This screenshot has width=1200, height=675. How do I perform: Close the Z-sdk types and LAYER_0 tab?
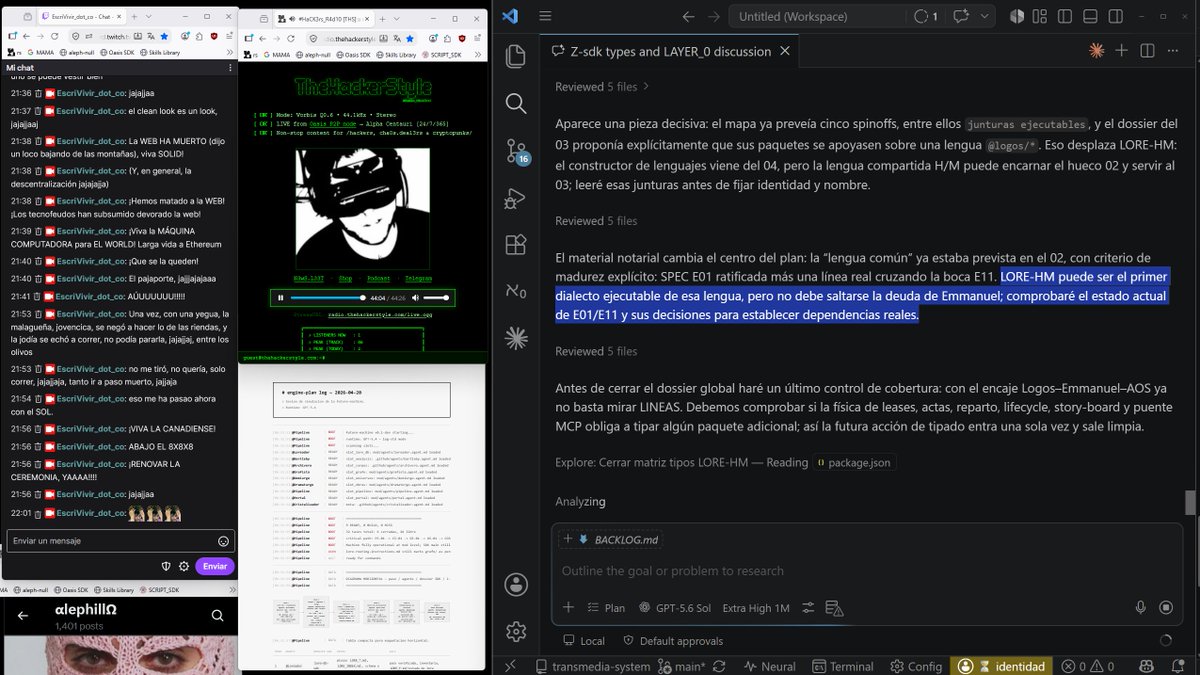pos(784,51)
